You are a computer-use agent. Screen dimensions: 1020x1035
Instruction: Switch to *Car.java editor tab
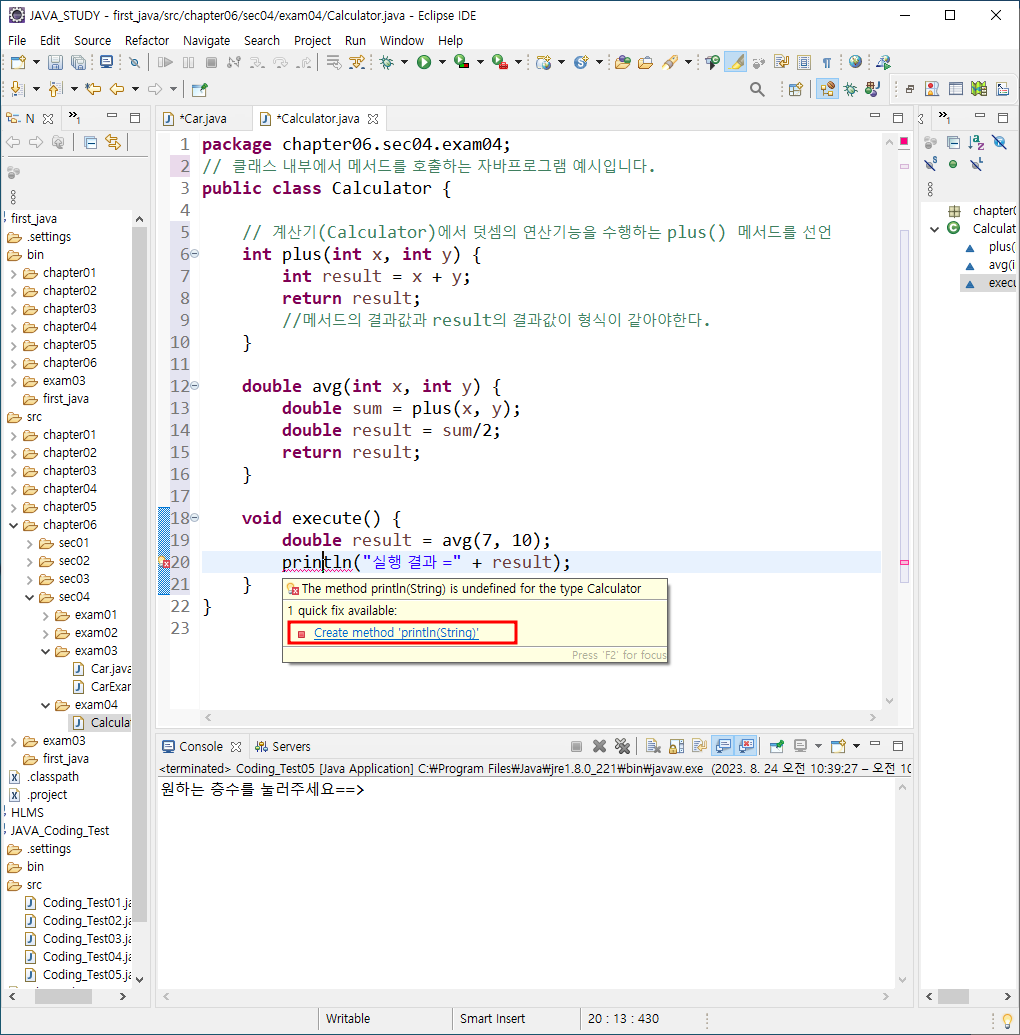pos(204,119)
